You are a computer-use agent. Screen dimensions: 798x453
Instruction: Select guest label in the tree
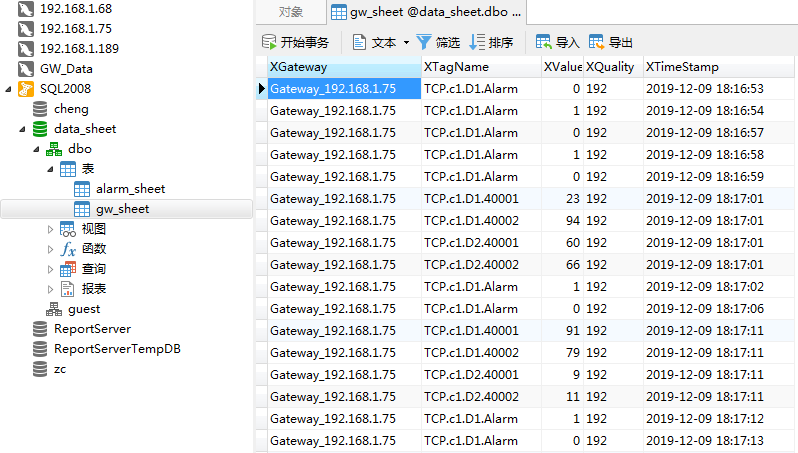click(84, 309)
